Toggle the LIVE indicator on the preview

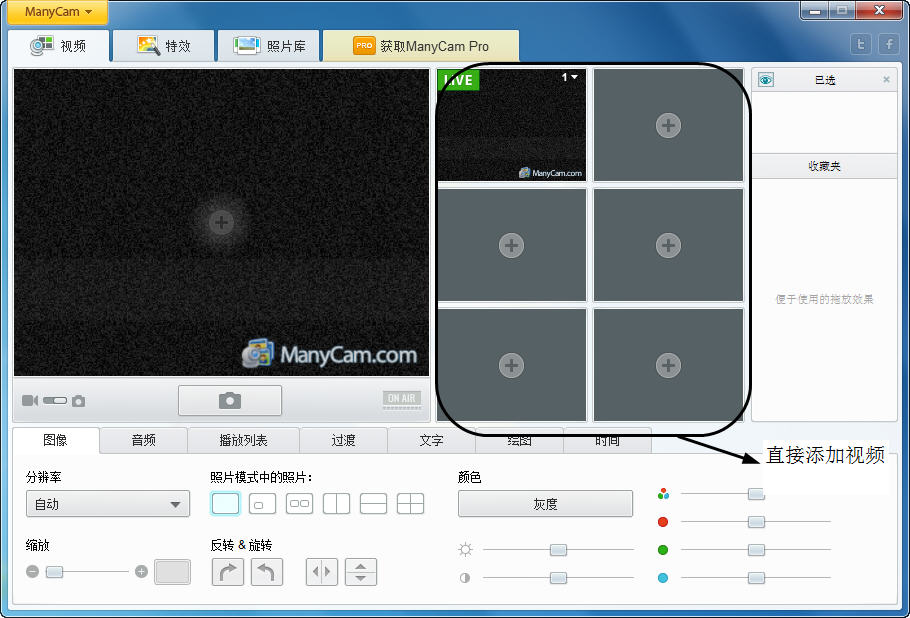(x=459, y=79)
